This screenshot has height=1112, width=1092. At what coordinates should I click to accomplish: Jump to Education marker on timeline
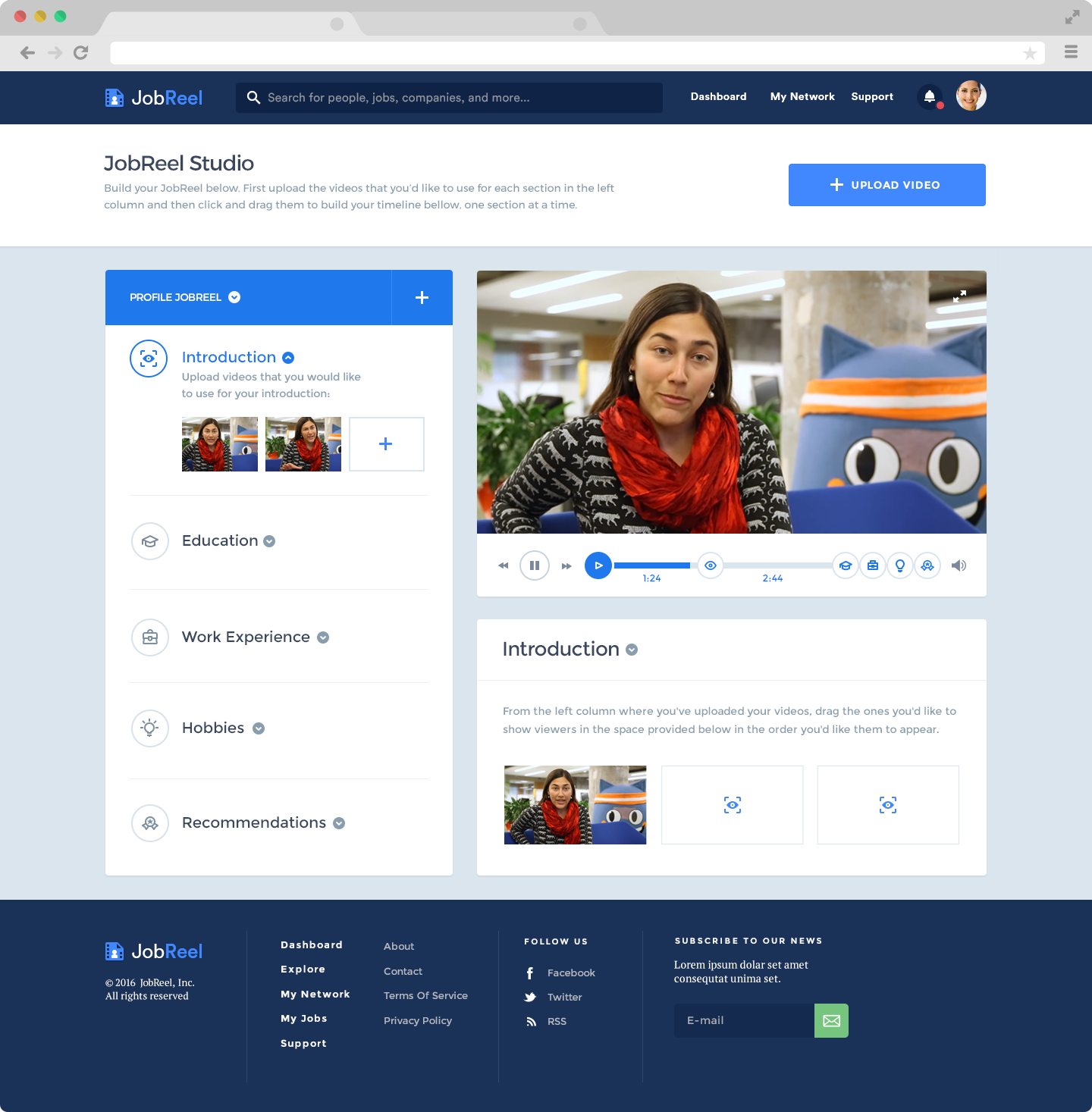[x=846, y=565]
